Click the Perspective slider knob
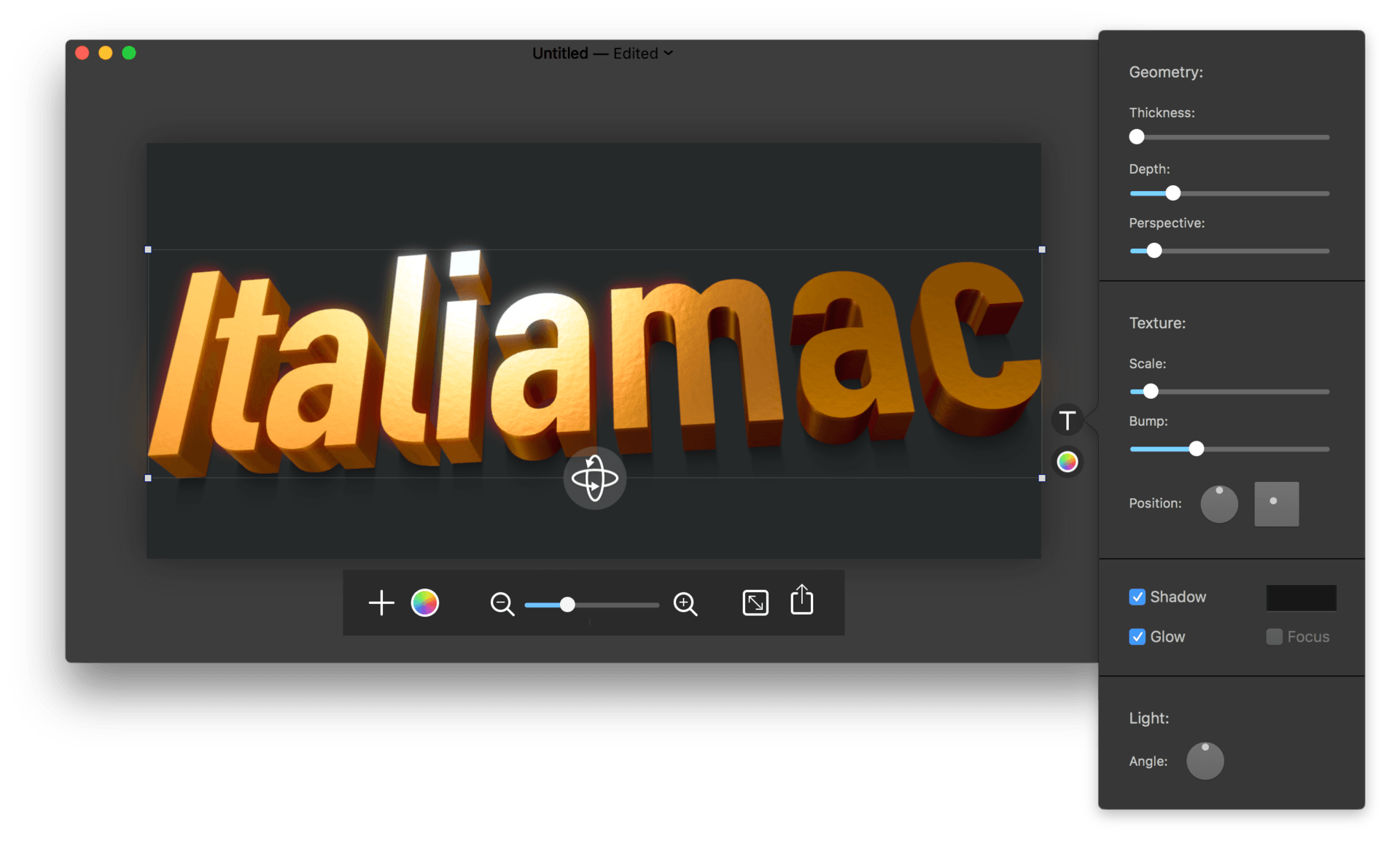1400x849 pixels. 1154,251
